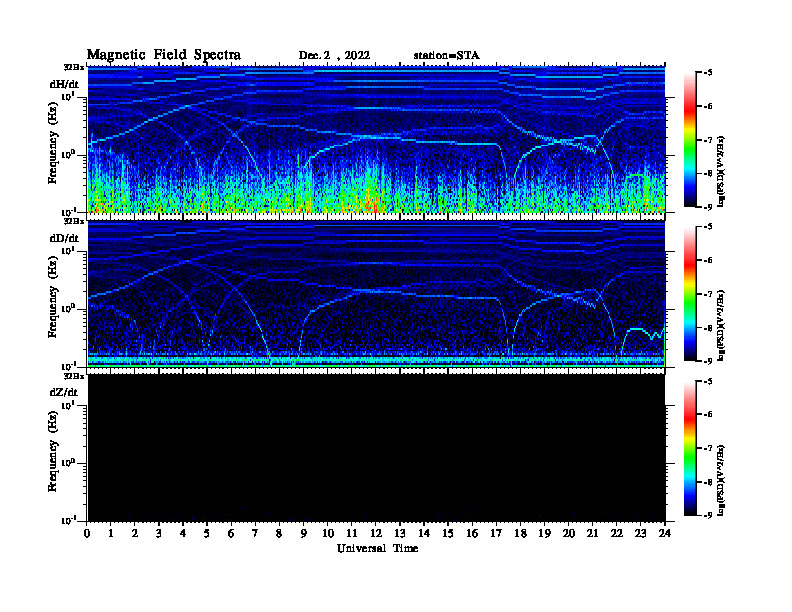
Task: Select the color bar beside the dZ/dt panel
Action: [x=690, y=448]
